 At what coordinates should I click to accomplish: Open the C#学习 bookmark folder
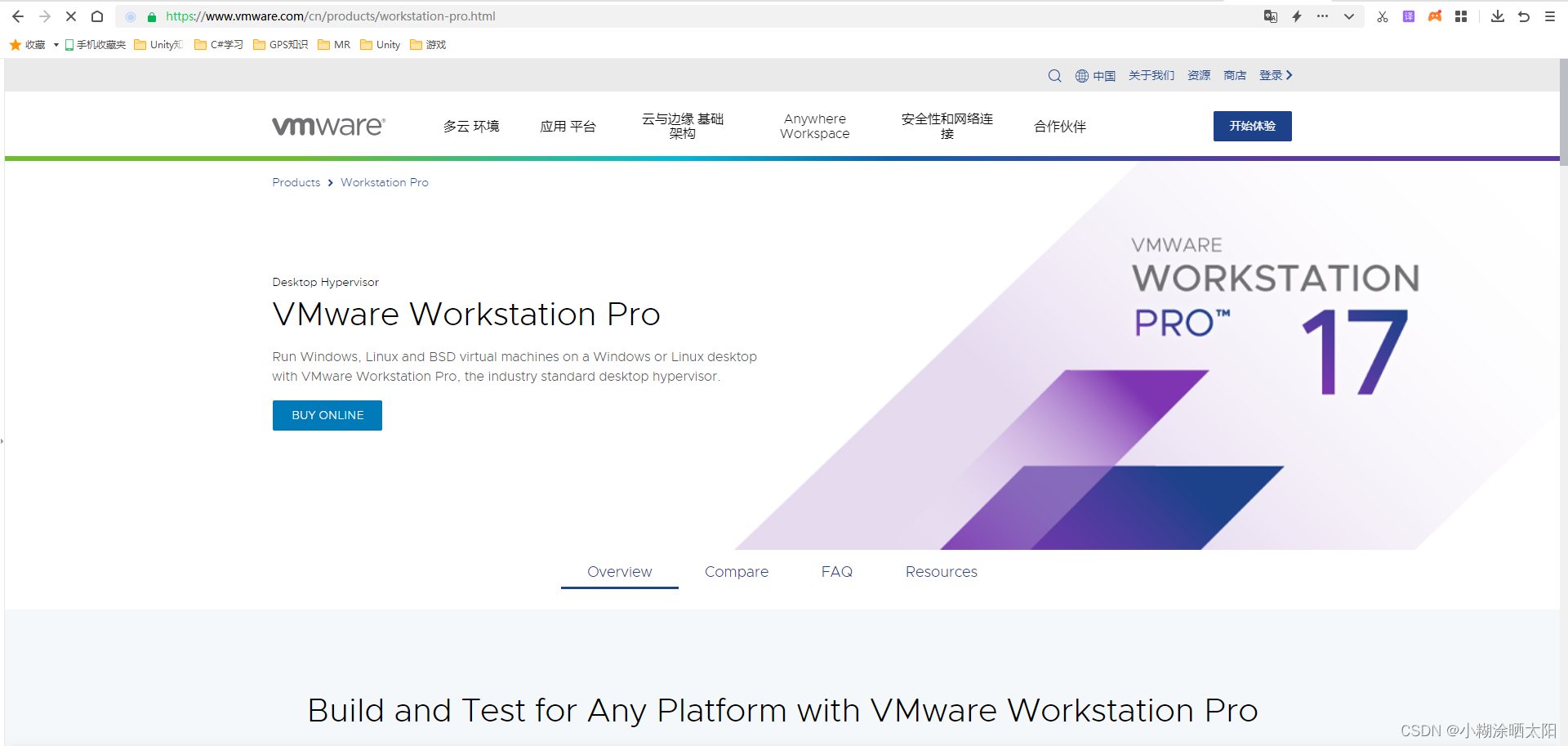pyautogui.click(x=219, y=45)
